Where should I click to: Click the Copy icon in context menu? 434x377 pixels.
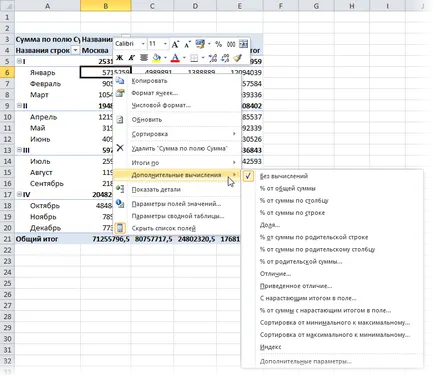coord(120,80)
